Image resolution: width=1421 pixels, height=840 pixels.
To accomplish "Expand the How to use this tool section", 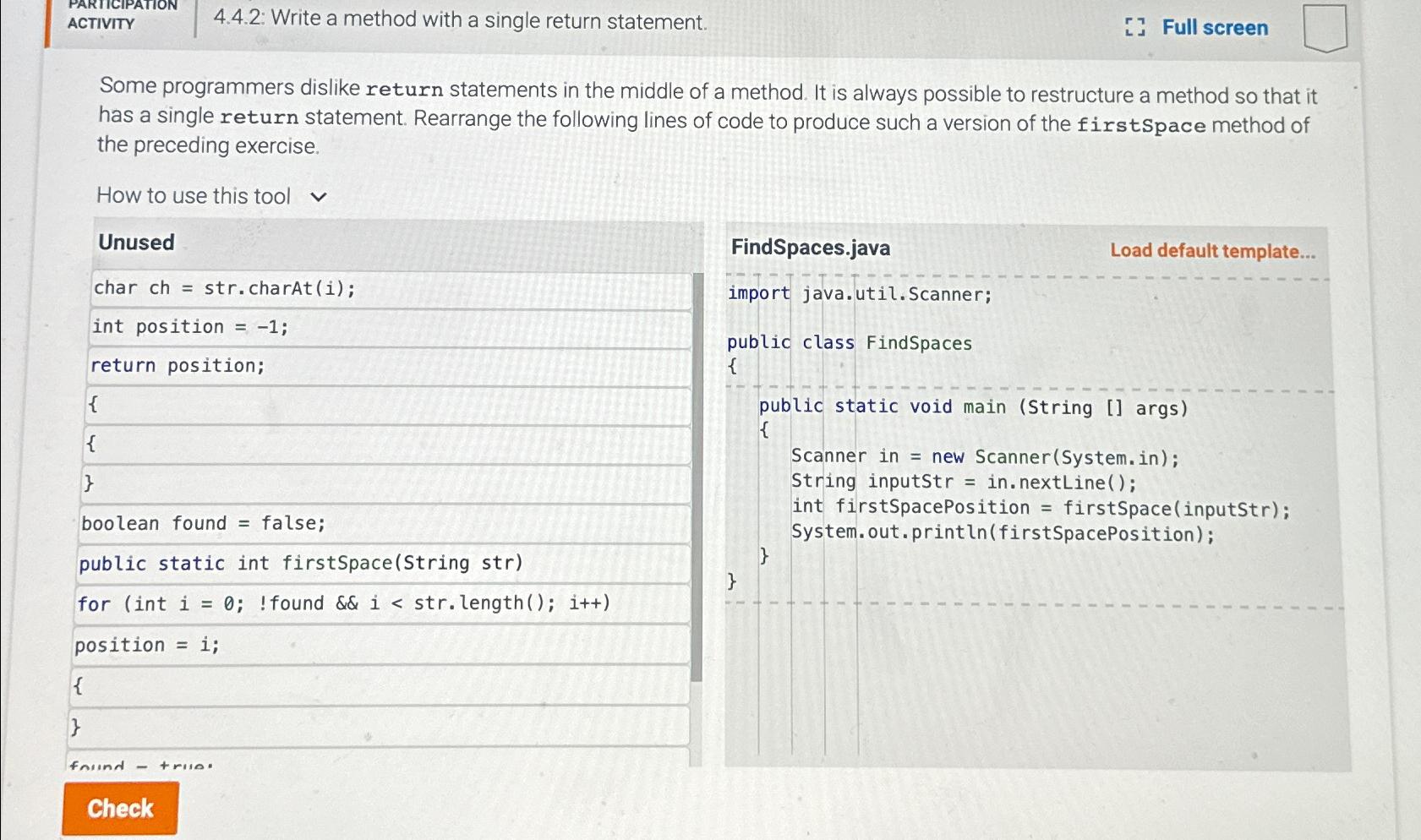I will coord(193,195).
